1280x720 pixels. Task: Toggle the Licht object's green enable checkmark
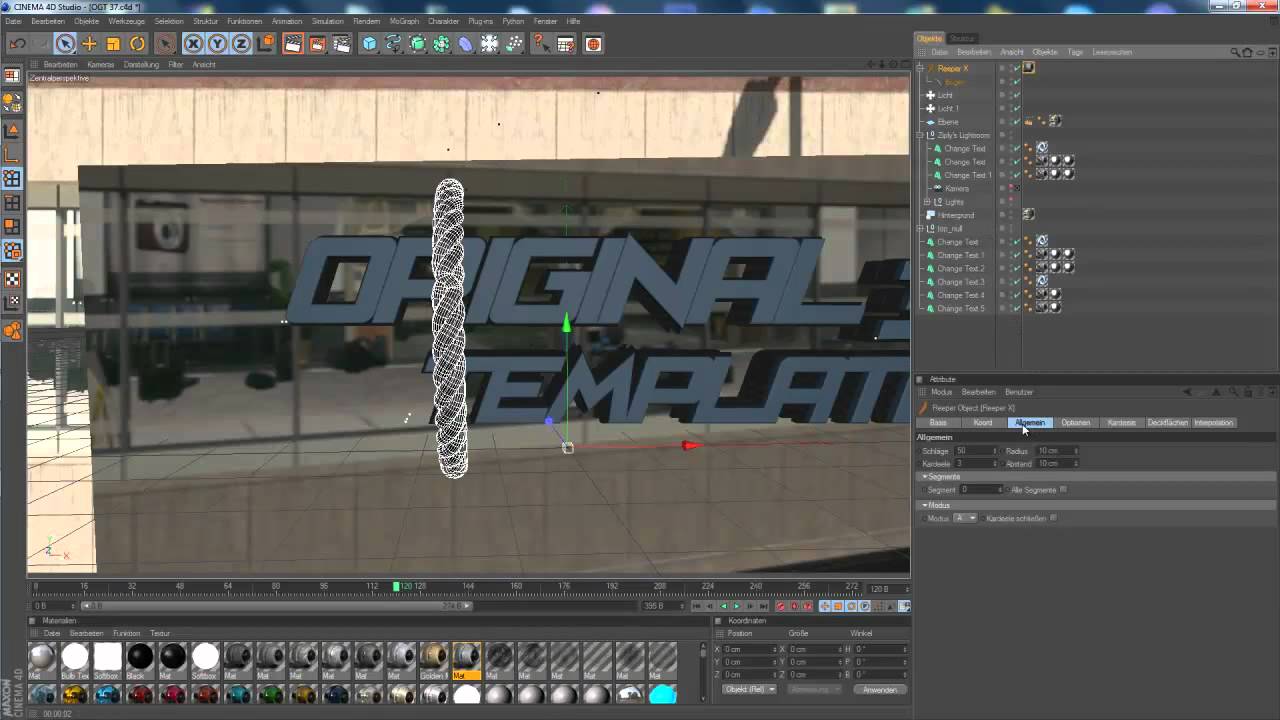click(x=1016, y=95)
